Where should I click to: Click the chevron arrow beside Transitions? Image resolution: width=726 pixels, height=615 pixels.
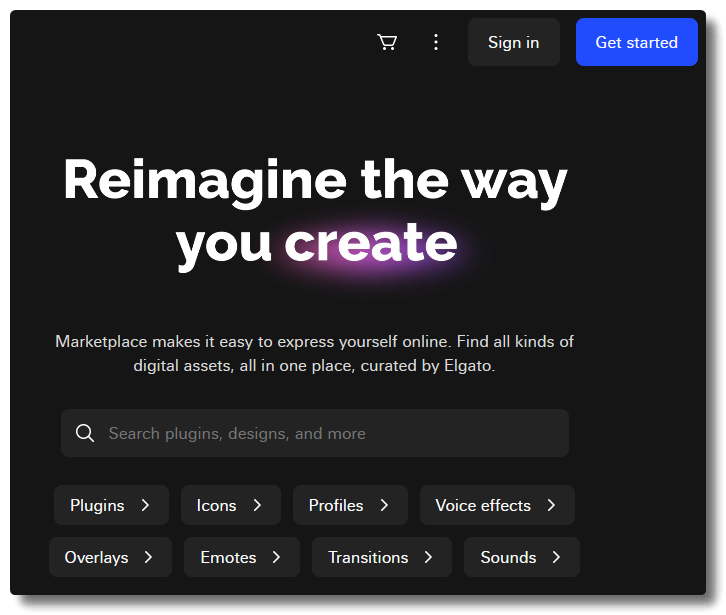[428, 557]
